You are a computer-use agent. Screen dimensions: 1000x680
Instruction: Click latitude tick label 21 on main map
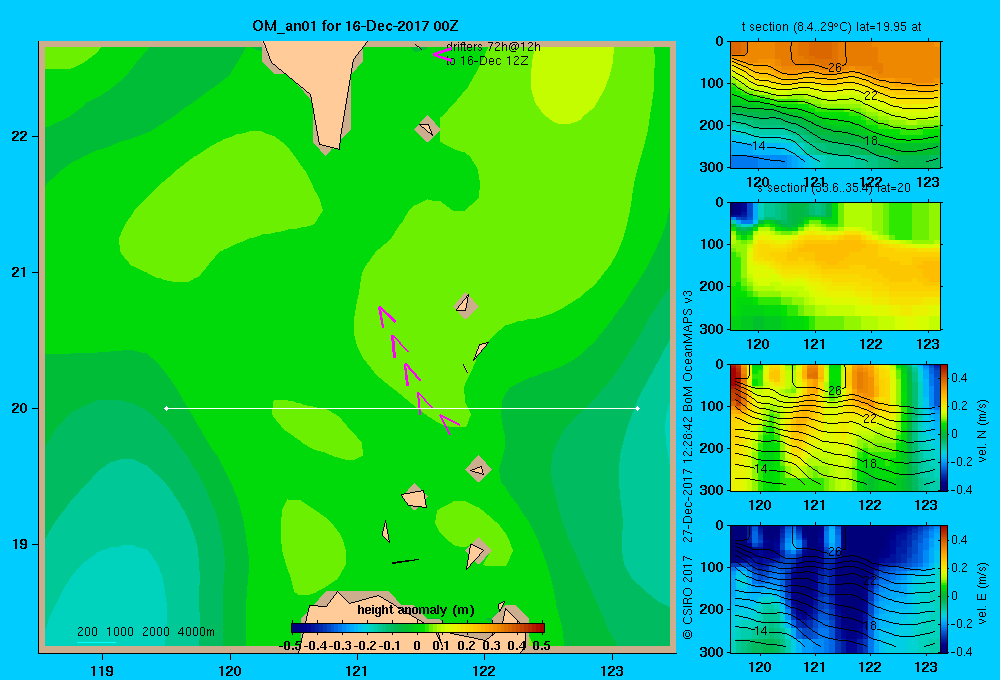(20, 272)
